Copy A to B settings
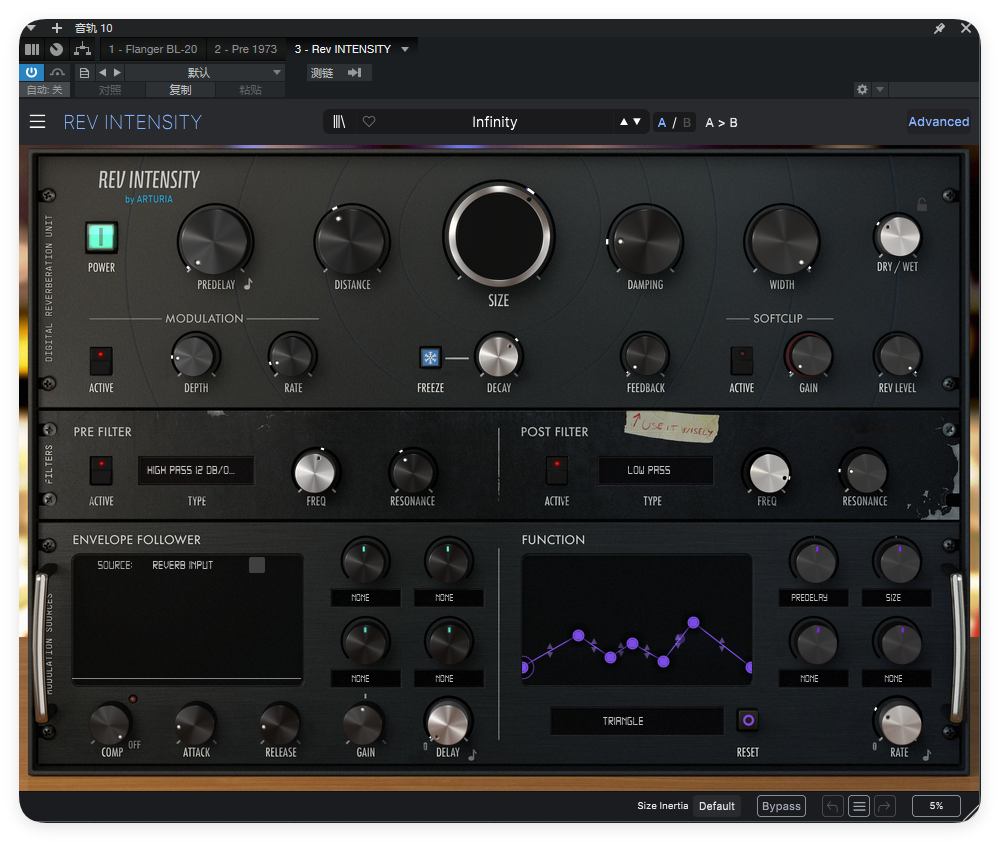The height and width of the screenshot is (842, 1000). click(x=721, y=122)
